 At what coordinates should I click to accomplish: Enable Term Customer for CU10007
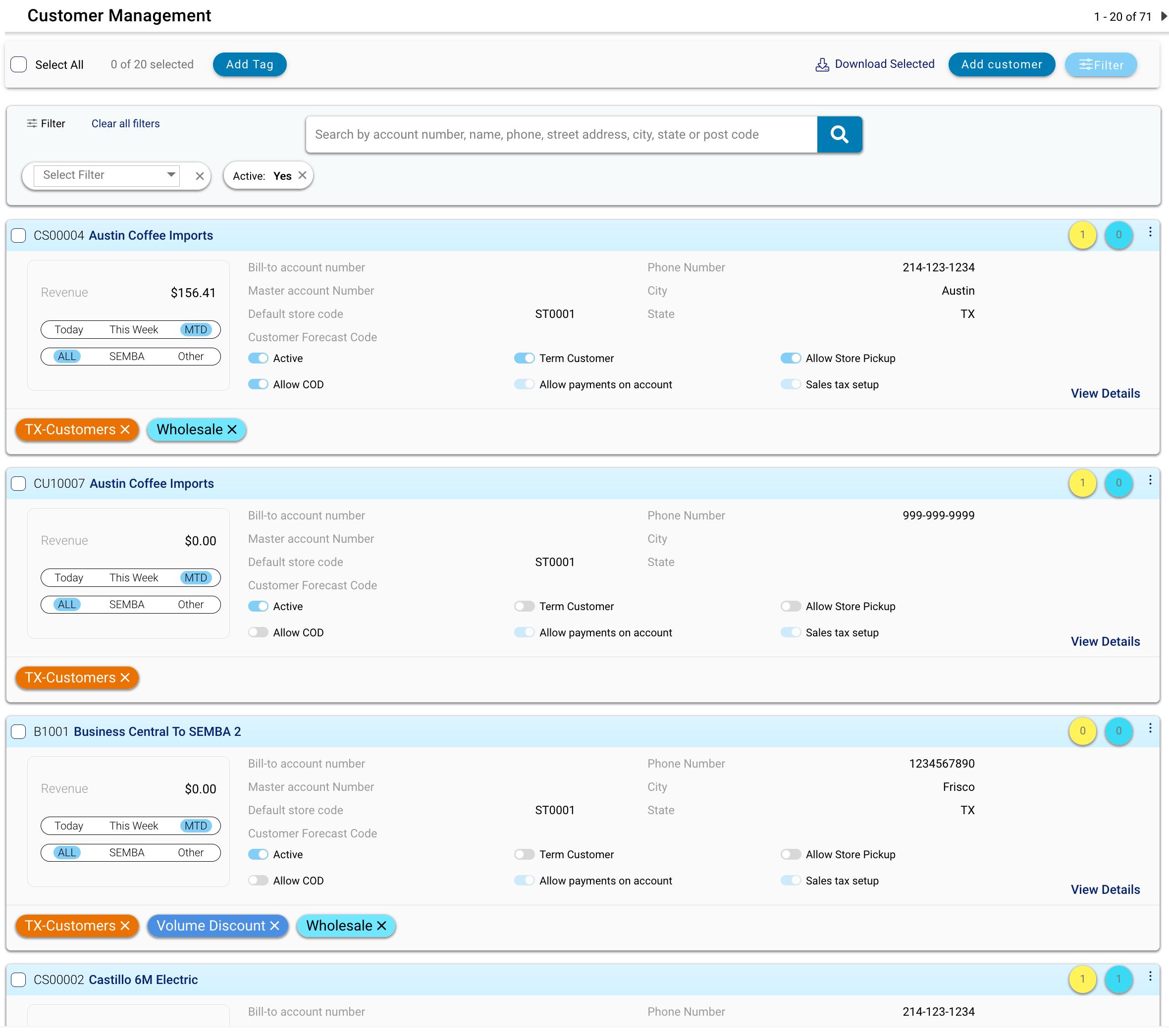click(x=524, y=606)
